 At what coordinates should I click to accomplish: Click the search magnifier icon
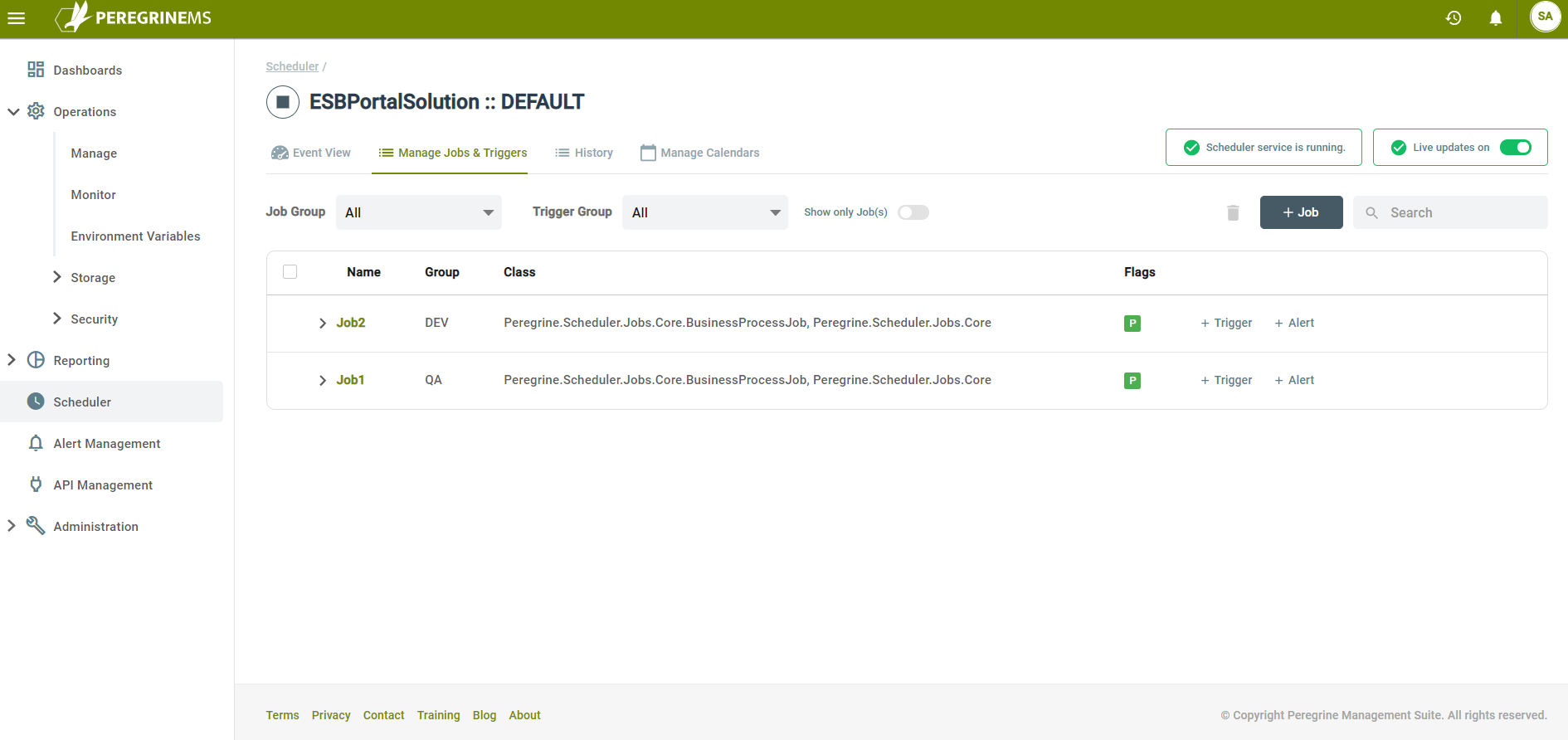tap(1372, 213)
